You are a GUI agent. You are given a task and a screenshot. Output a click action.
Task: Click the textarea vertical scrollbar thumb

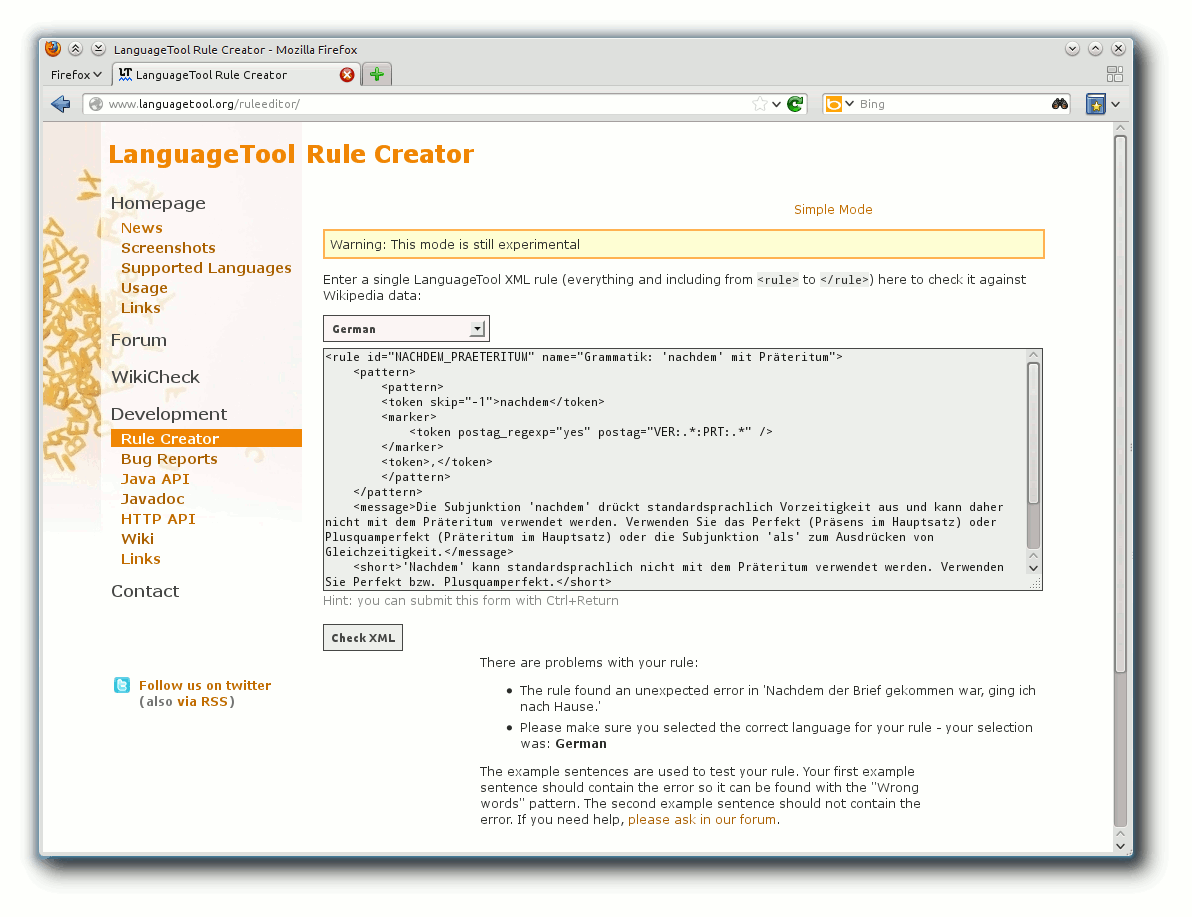click(x=1033, y=433)
